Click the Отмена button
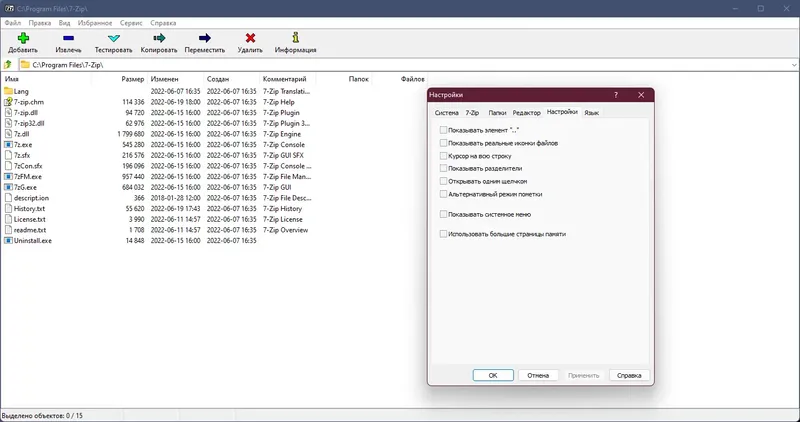Image resolution: width=800 pixels, height=422 pixels. coord(538,375)
